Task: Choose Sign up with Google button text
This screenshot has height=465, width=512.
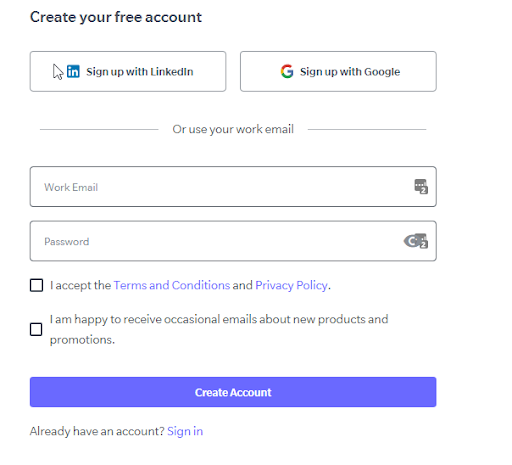Action: (x=350, y=72)
